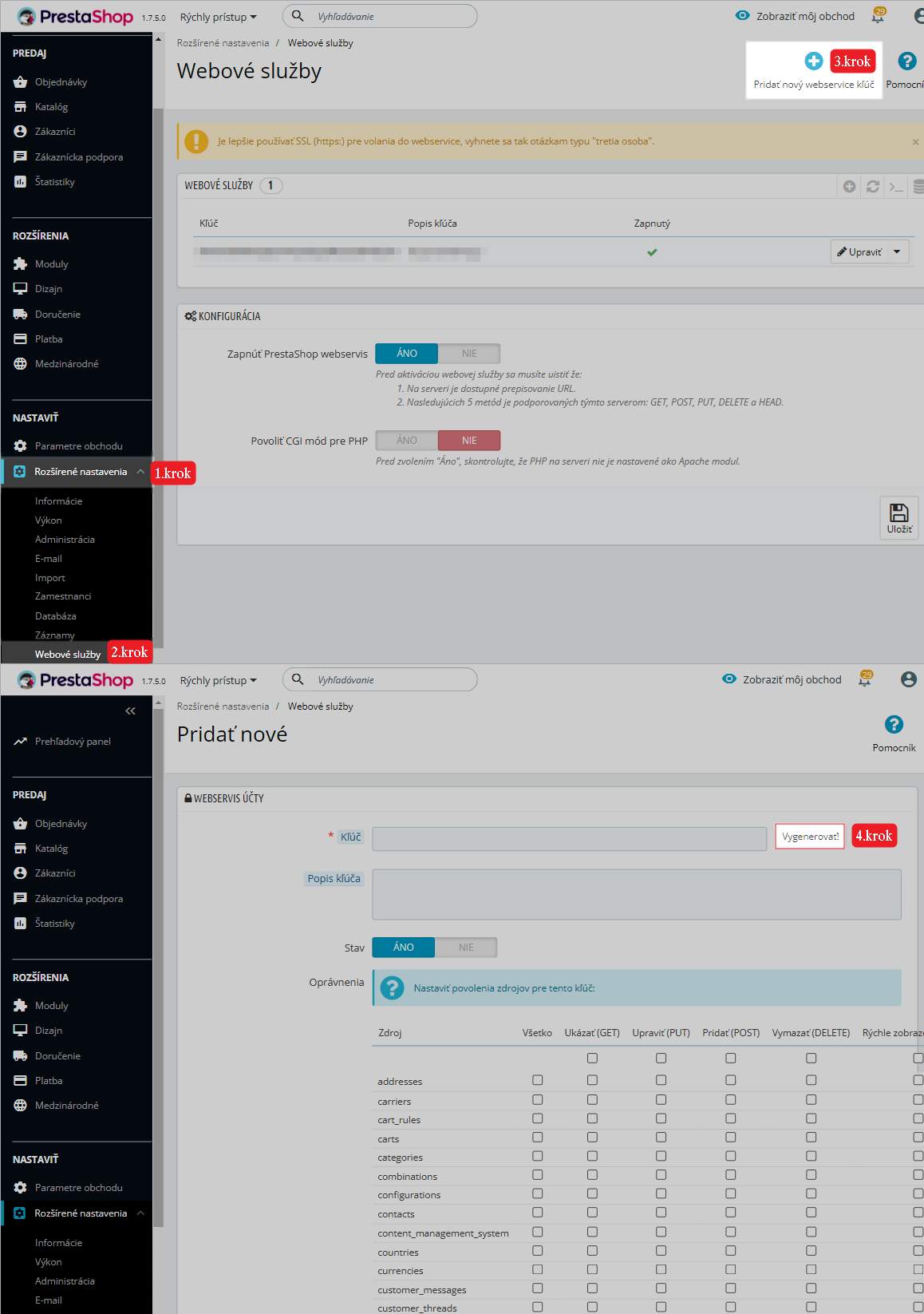Set Stav to NIE in key form
This screenshot has width=924, height=1314.
(x=466, y=948)
